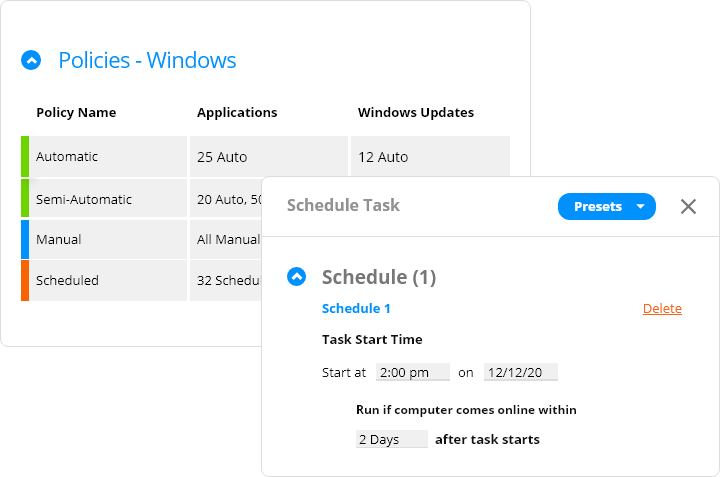720x477 pixels.
Task: Sort by Windows Updates column header
Action: coord(416,112)
